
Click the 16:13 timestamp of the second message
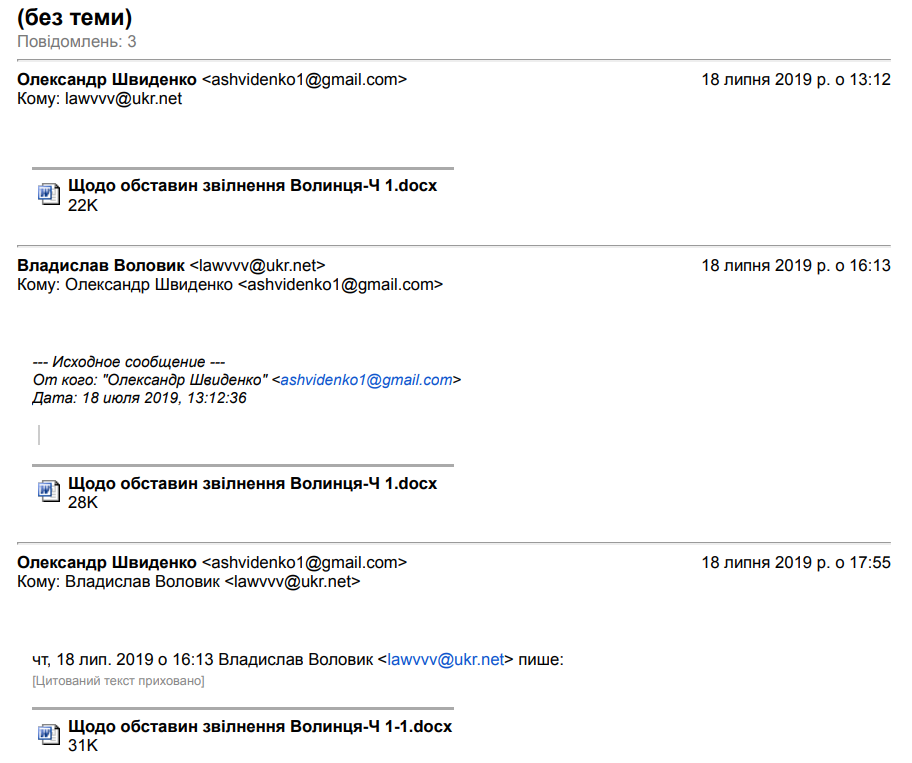[796, 265]
